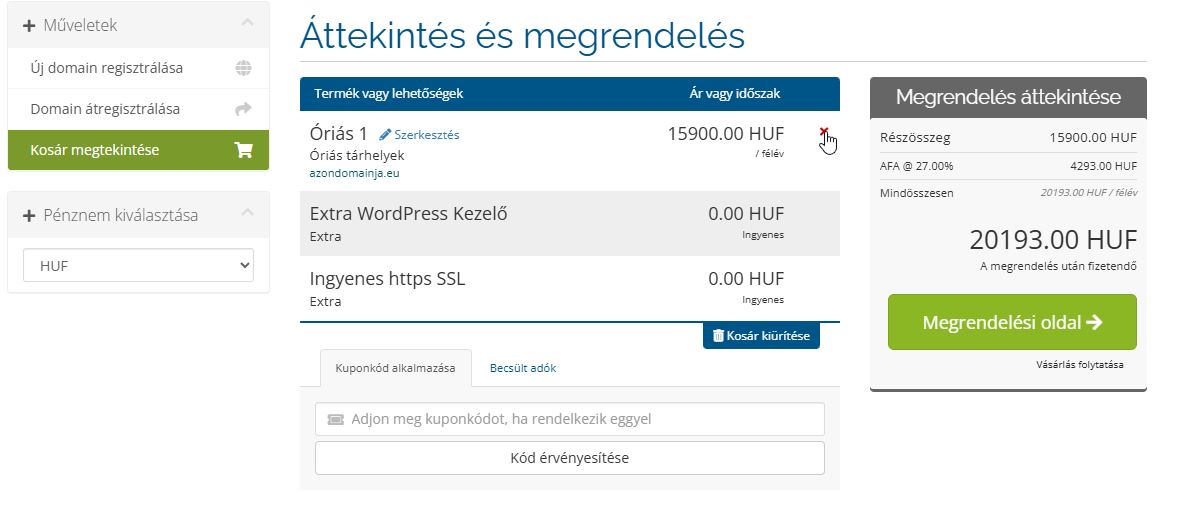
Task: Open the Kosár megtekintése menu item
Action: click(95, 150)
